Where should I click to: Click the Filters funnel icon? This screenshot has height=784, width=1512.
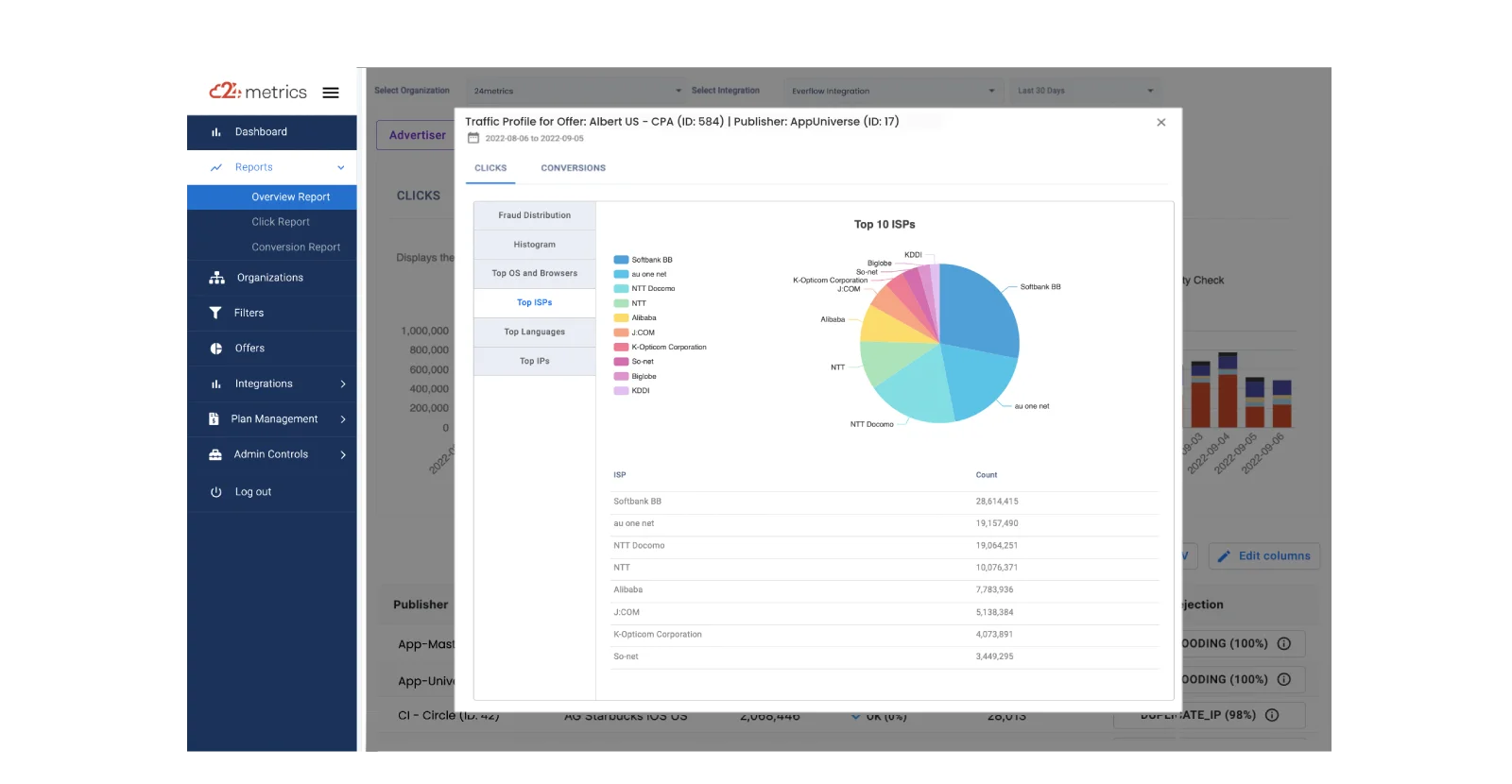pyautogui.click(x=215, y=313)
